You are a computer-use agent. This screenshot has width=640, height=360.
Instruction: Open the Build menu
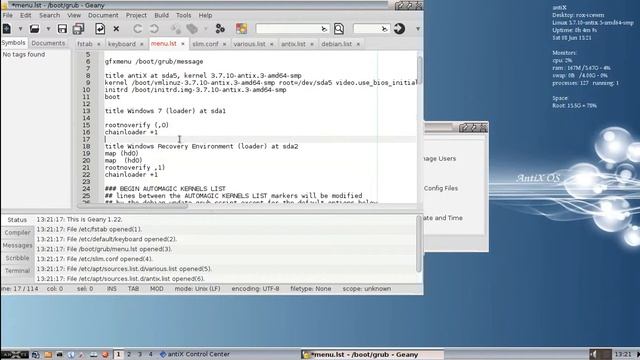(x=161, y=15)
